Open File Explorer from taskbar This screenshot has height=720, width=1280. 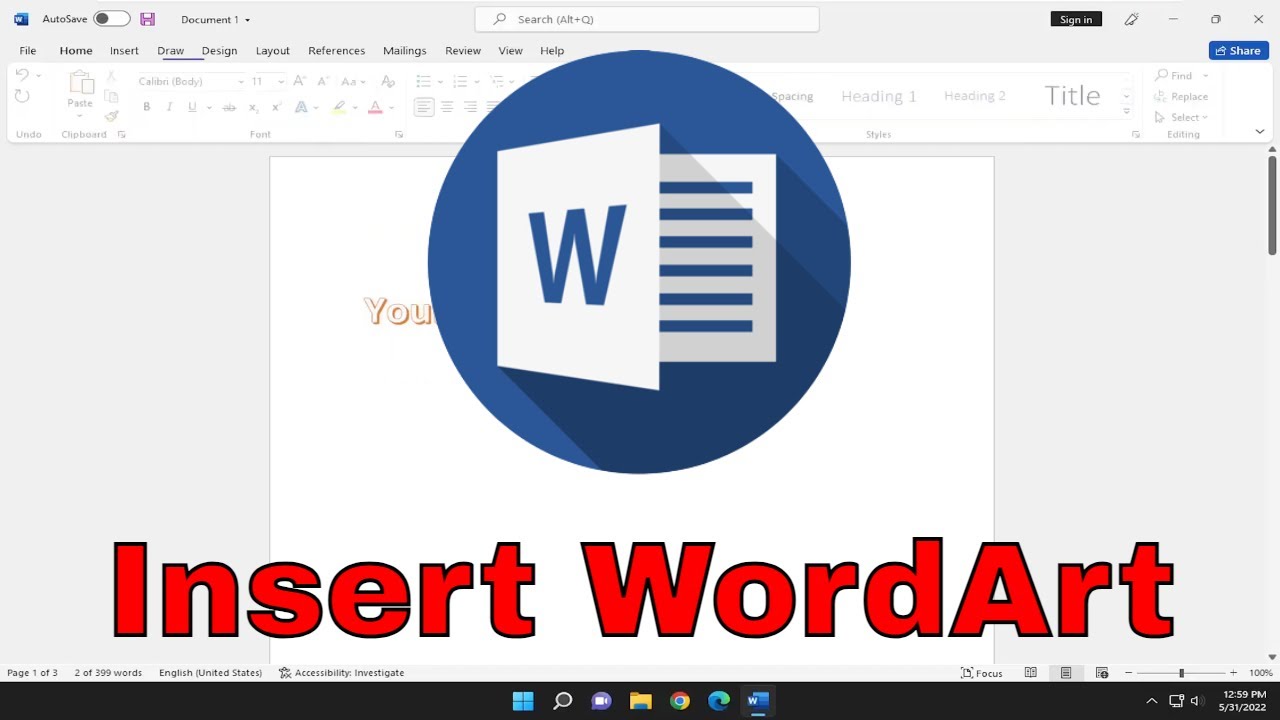tap(641, 701)
